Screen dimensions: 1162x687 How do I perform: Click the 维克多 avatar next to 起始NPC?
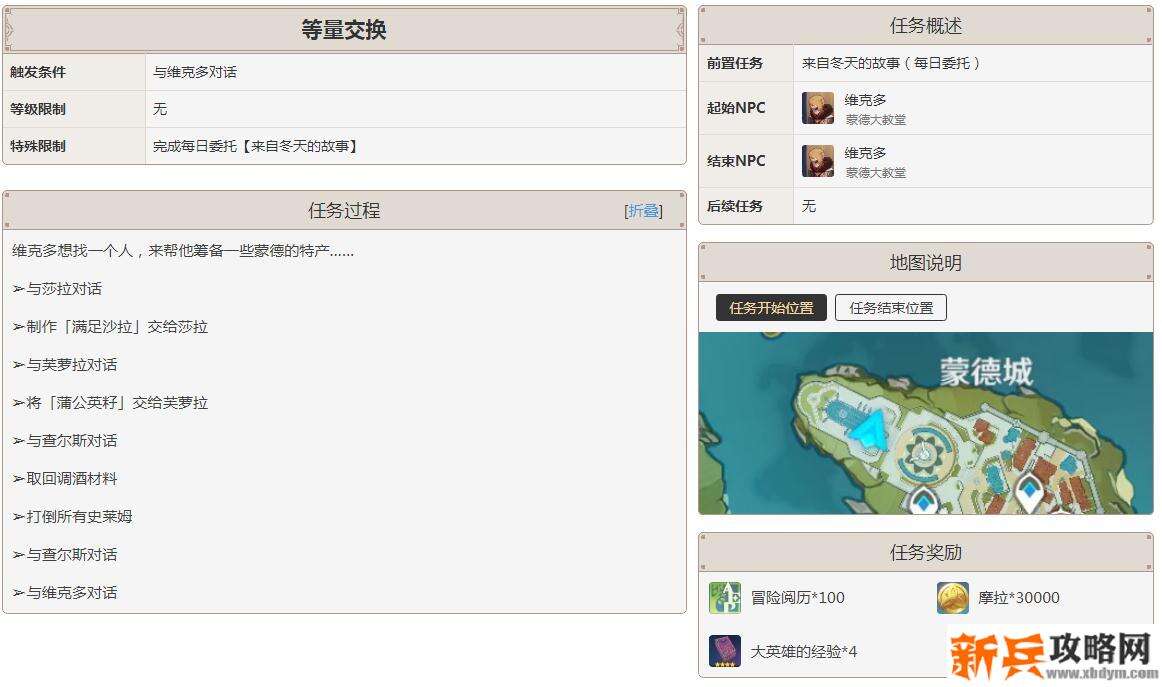816,109
